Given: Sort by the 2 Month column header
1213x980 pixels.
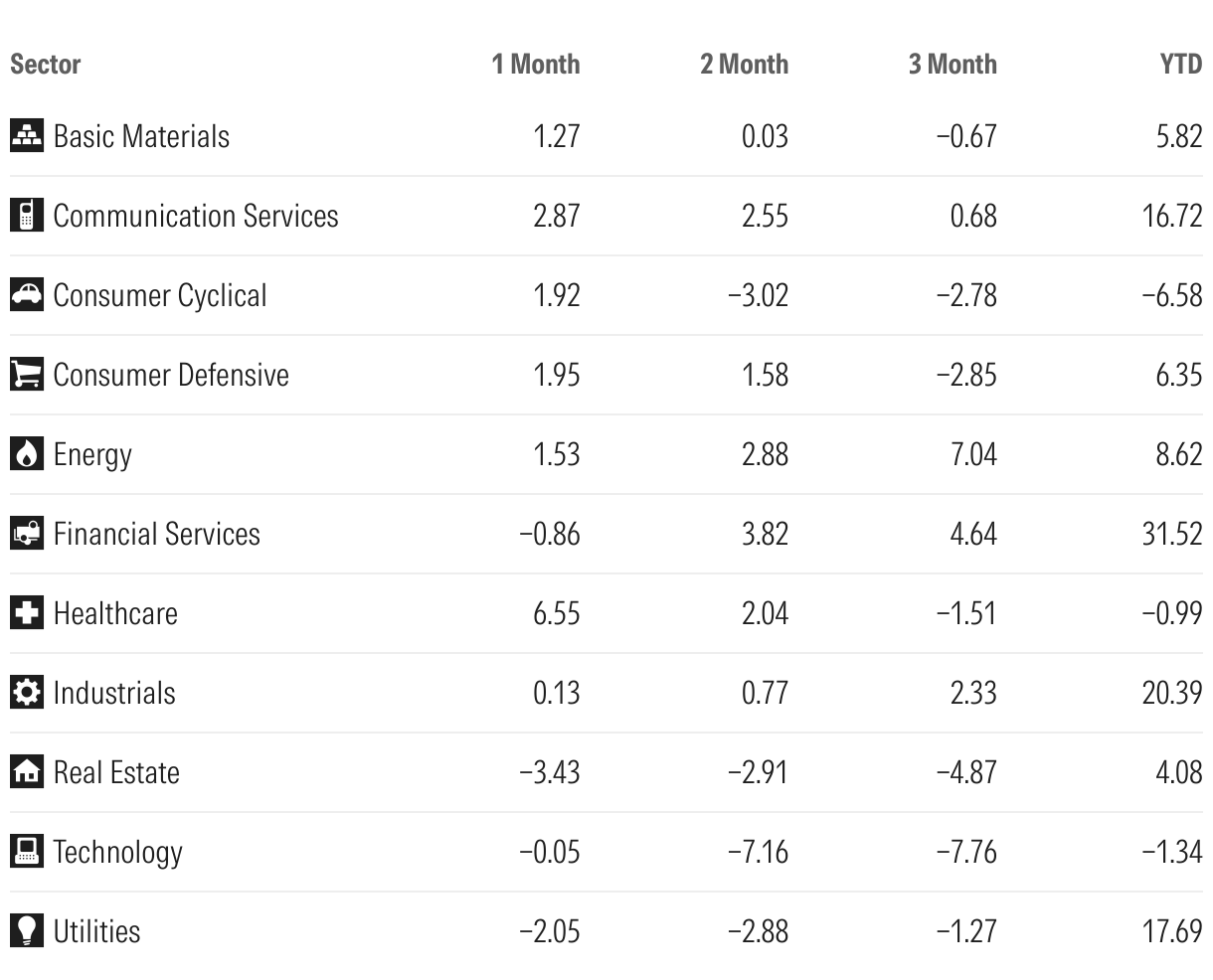Looking at the screenshot, I should pyautogui.click(x=744, y=65).
